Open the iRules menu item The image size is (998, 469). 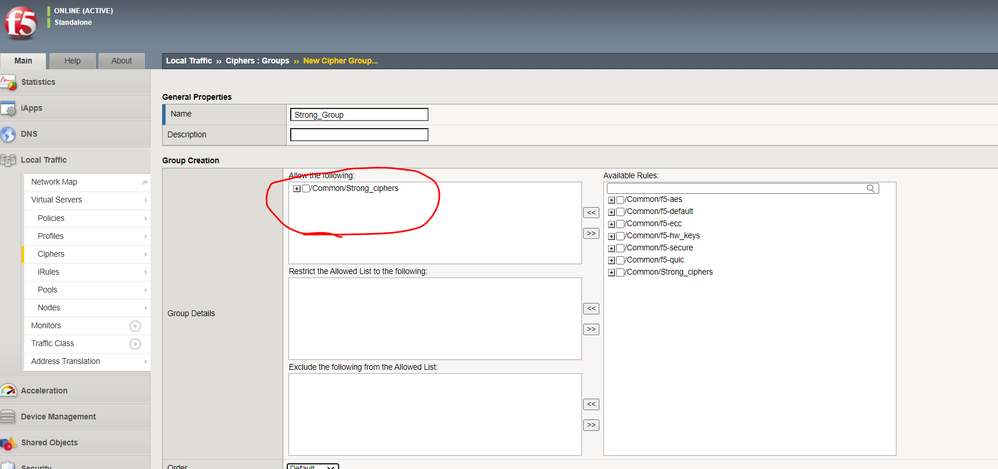tap(86, 272)
